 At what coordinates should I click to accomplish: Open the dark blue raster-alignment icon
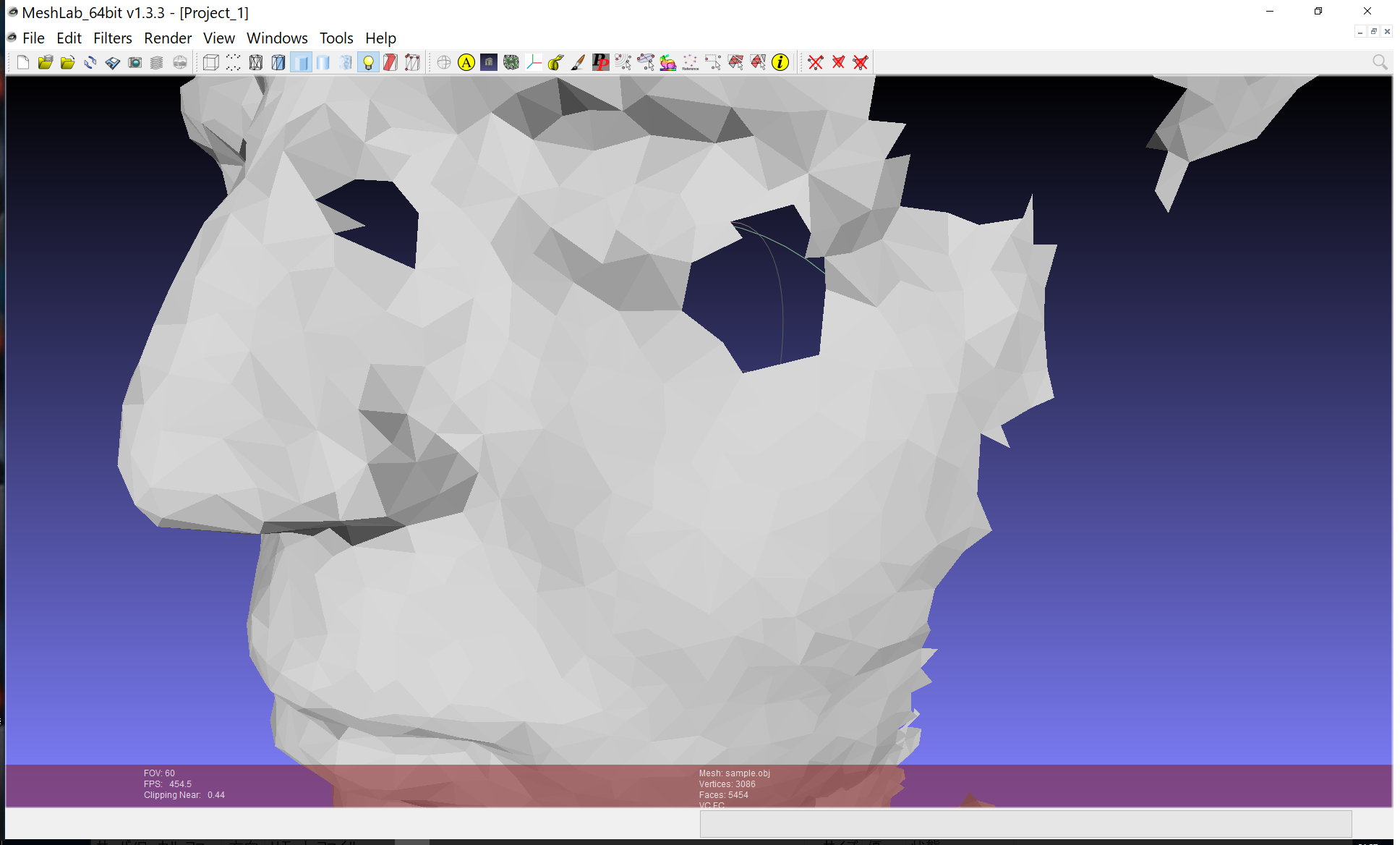tap(489, 63)
